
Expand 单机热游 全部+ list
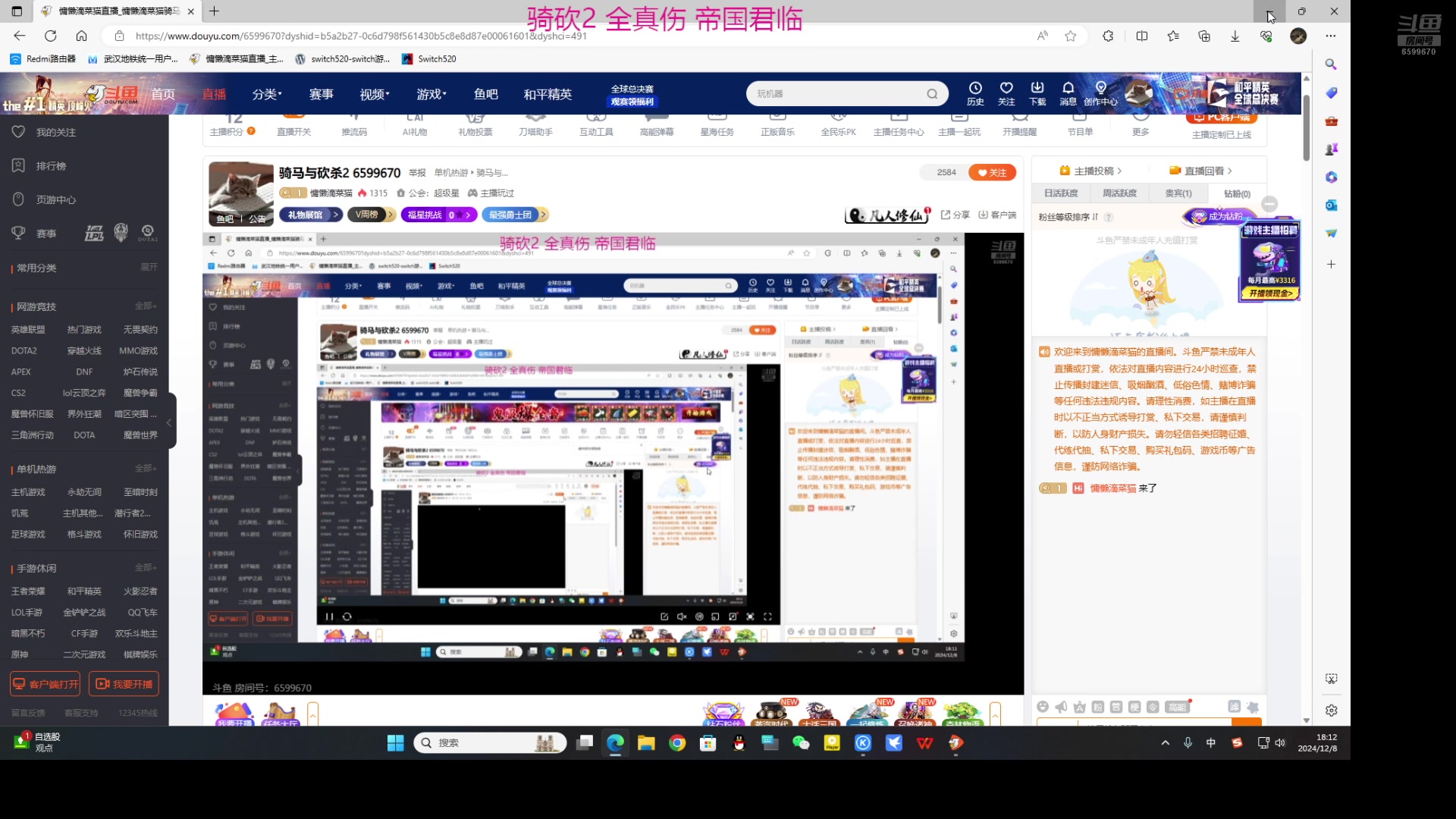(x=146, y=468)
